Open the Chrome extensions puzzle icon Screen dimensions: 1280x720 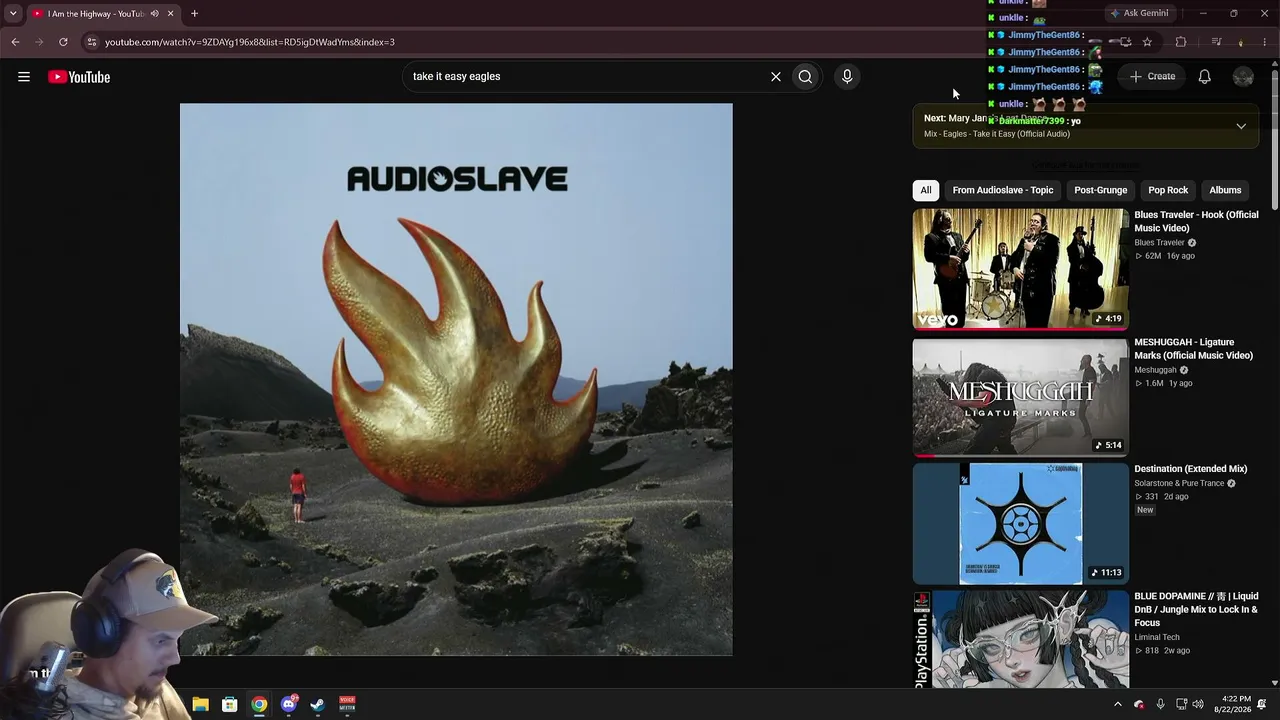coord(1181,42)
